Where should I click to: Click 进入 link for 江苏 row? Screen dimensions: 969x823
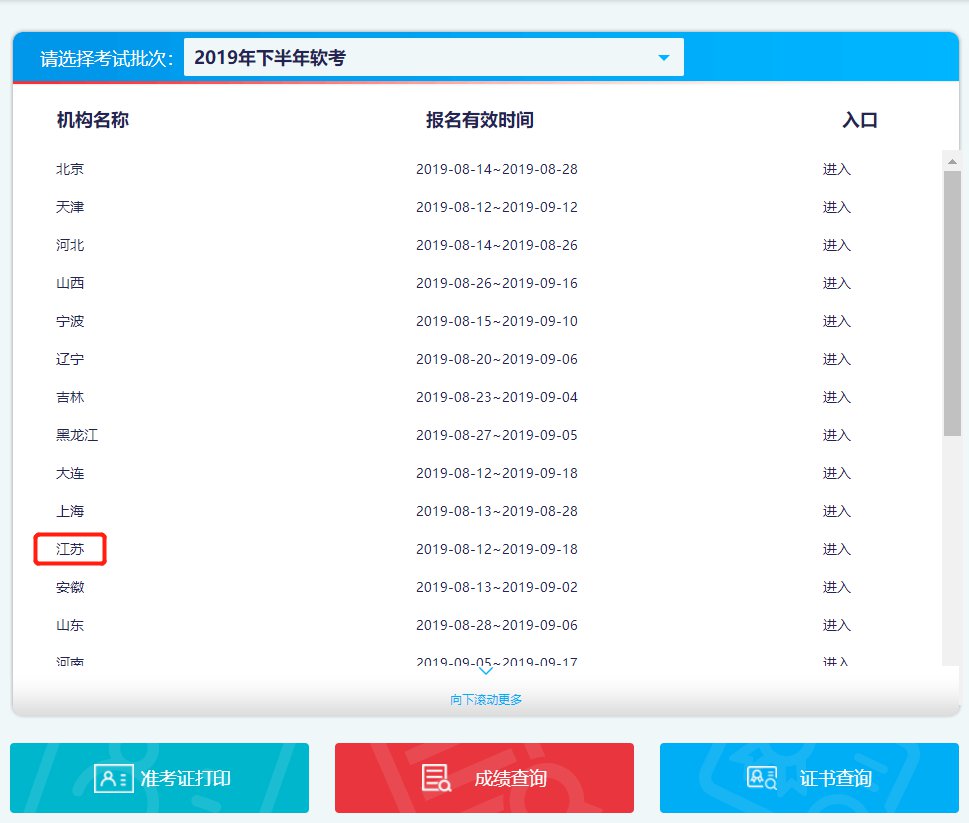point(836,549)
